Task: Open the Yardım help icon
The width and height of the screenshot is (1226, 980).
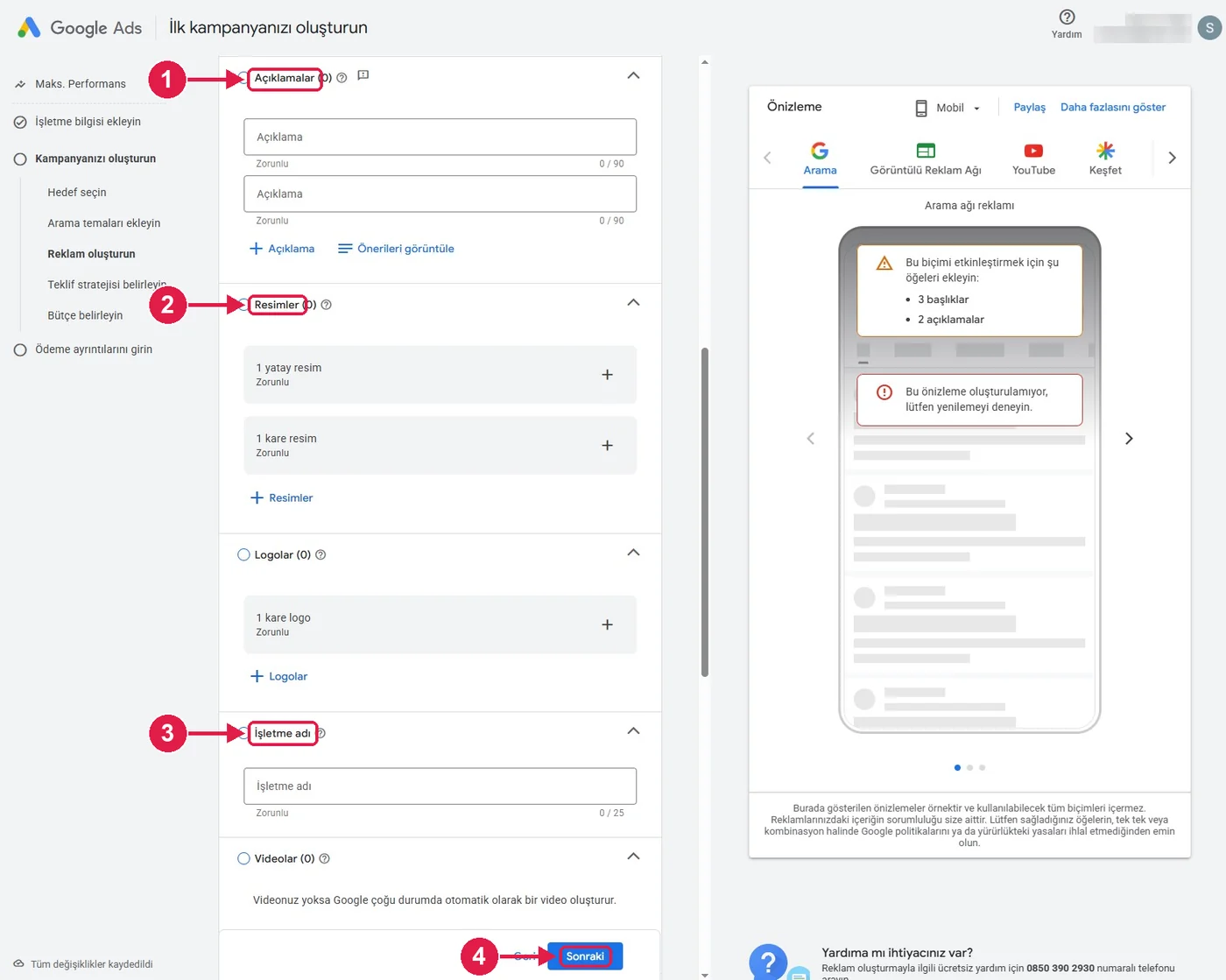Action: (x=1067, y=17)
